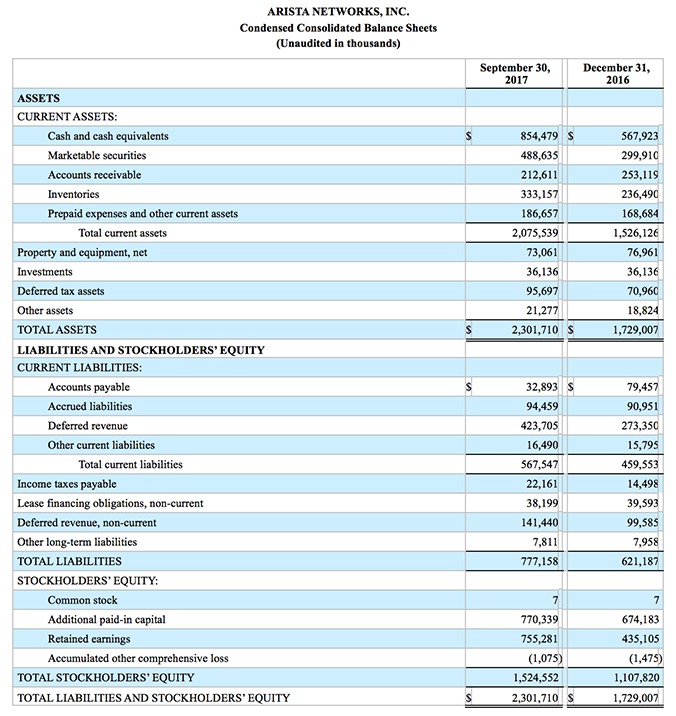The width and height of the screenshot is (676, 716).
Task: Click the 'Other assets' row label
Action: pos(45,311)
